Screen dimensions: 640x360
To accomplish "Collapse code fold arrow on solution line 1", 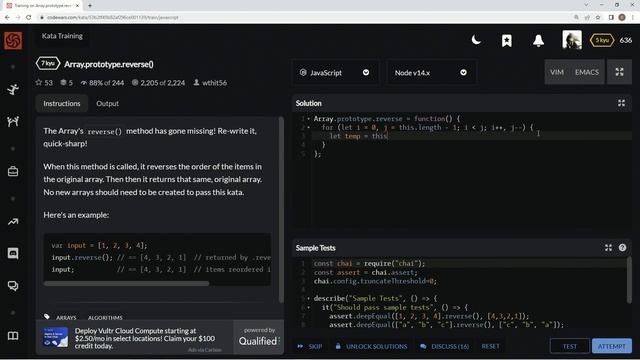I will click(309, 119).
